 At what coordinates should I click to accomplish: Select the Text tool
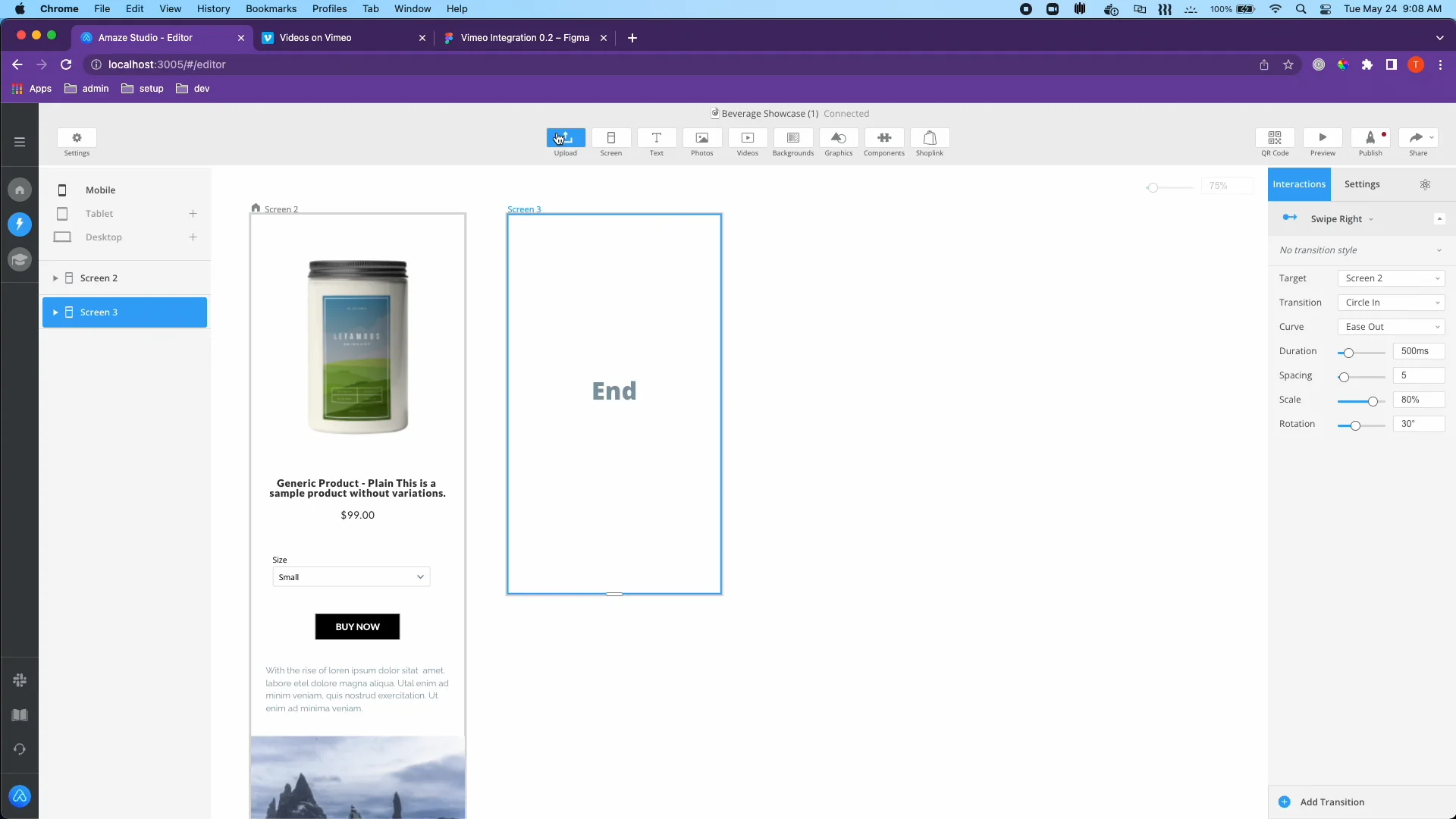tap(656, 138)
